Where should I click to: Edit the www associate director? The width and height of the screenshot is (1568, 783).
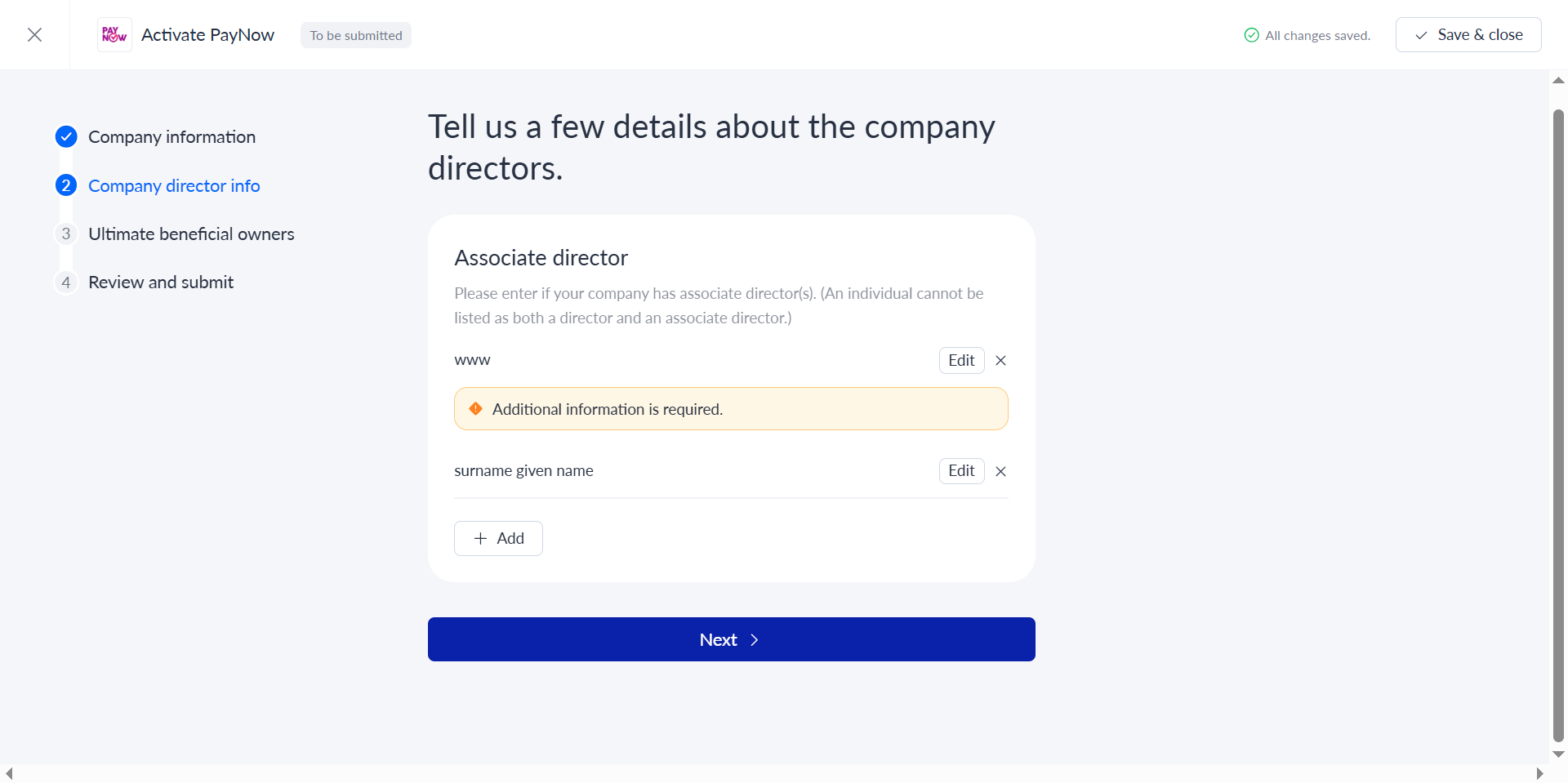pos(961,360)
